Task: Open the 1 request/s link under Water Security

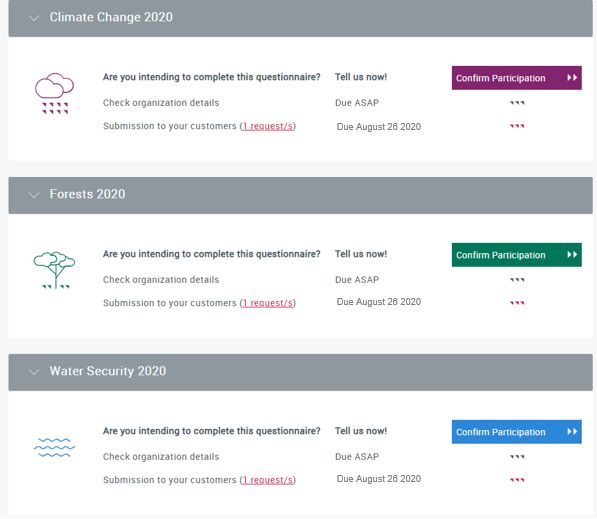Action: [x=268, y=480]
